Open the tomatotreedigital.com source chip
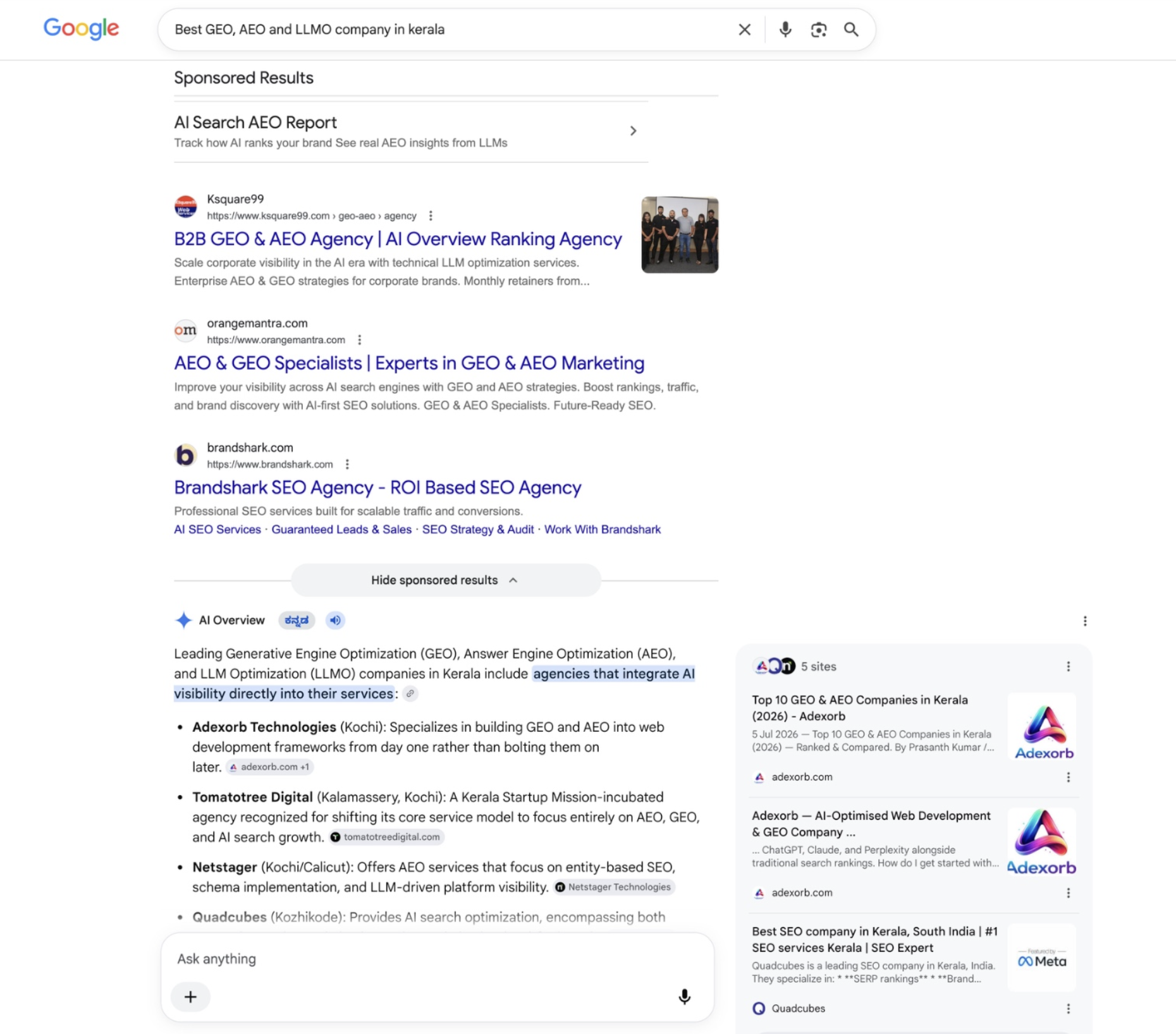 pos(386,837)
